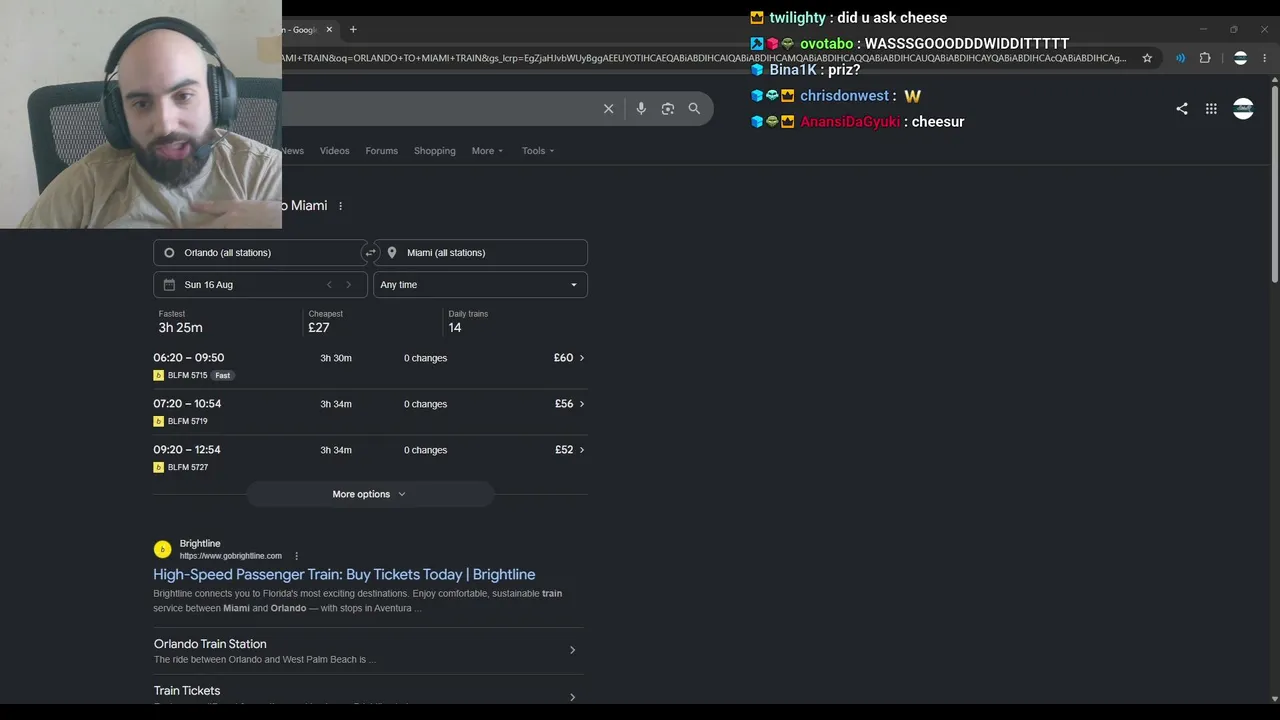The height and width of the screenshot is (720, 1280).
Task: Switch to the Videos tab
Action: [335, 151]
